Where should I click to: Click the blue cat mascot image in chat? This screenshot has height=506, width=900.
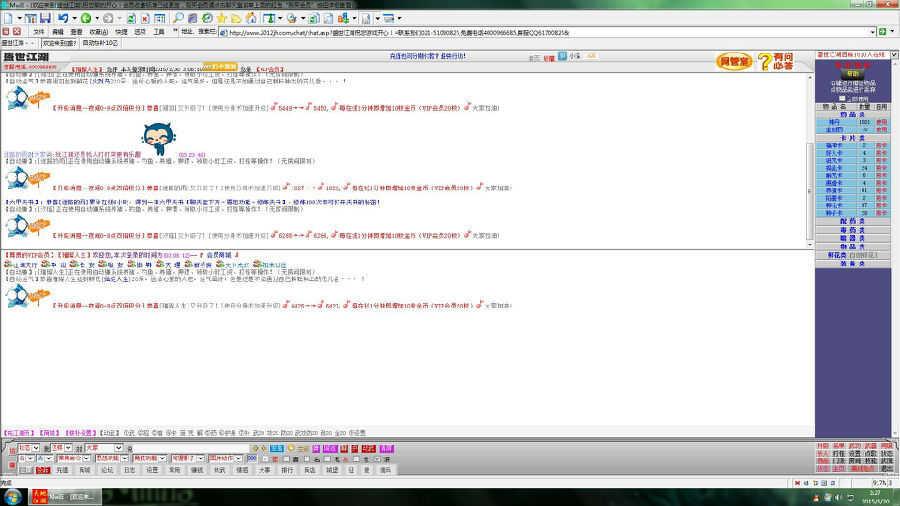tap(158, 138)
